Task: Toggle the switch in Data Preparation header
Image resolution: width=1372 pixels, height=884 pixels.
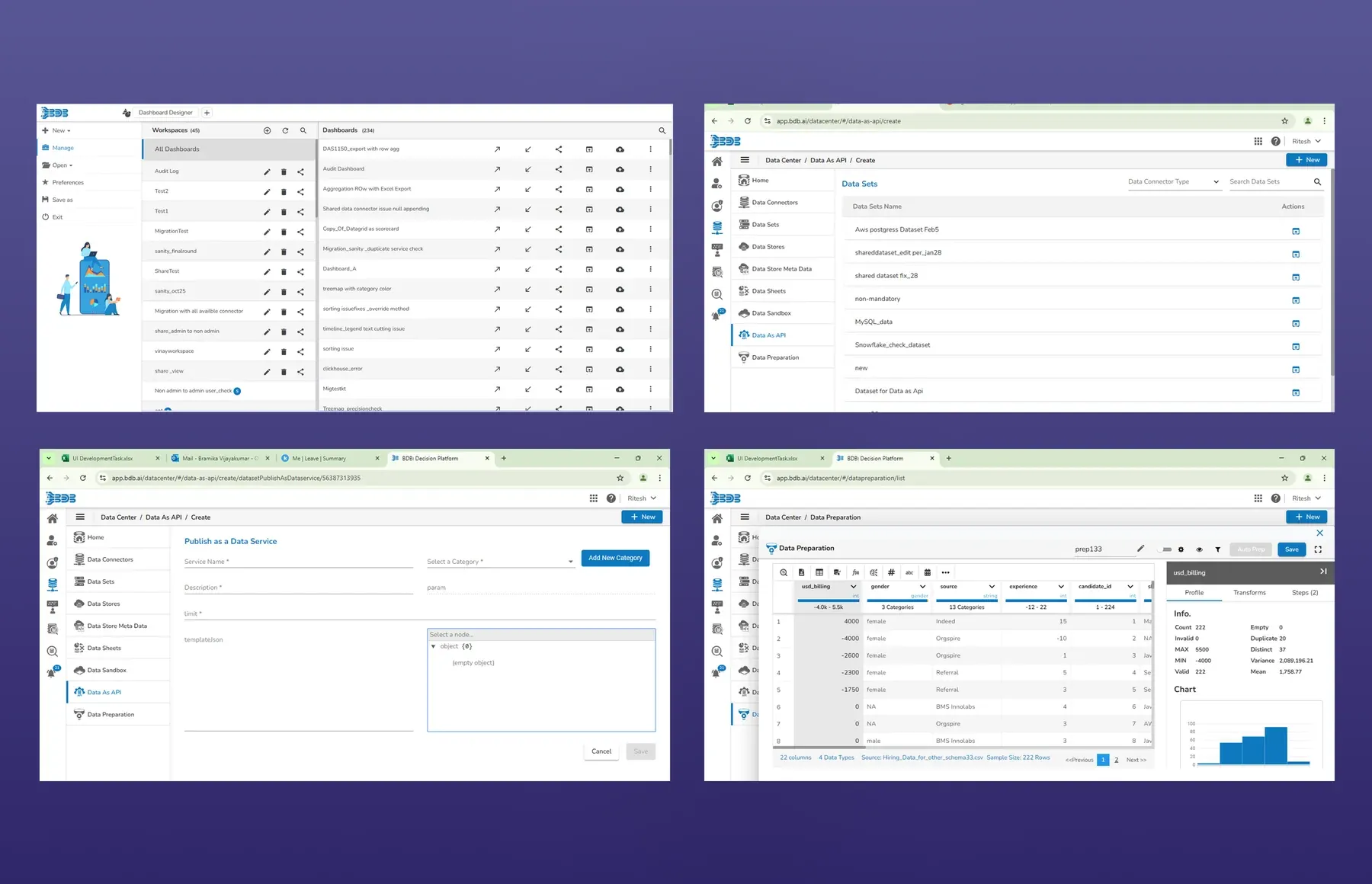Action: [x=1165, y=549]
